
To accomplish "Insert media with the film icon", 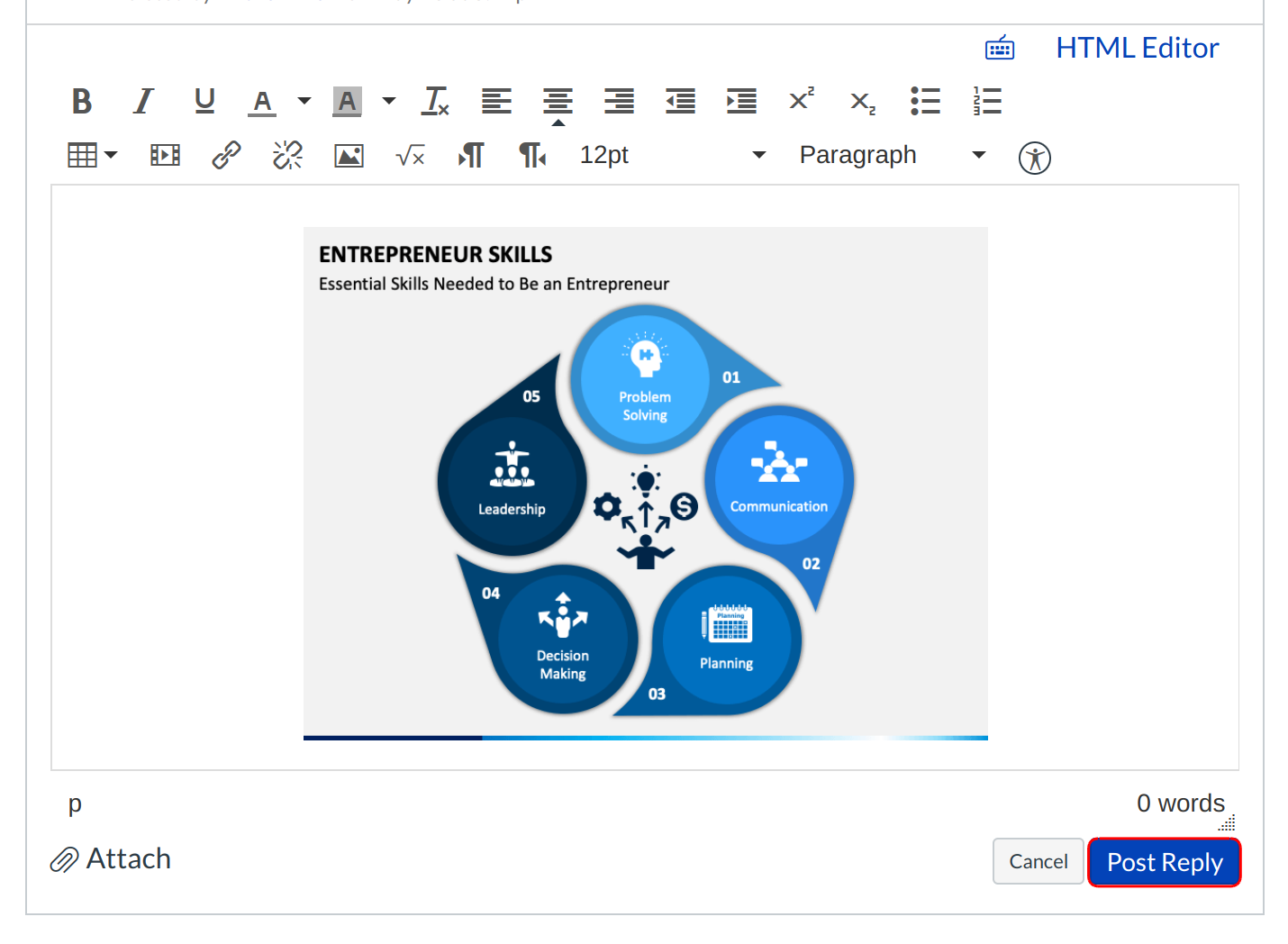I will (x=165, y=156).
